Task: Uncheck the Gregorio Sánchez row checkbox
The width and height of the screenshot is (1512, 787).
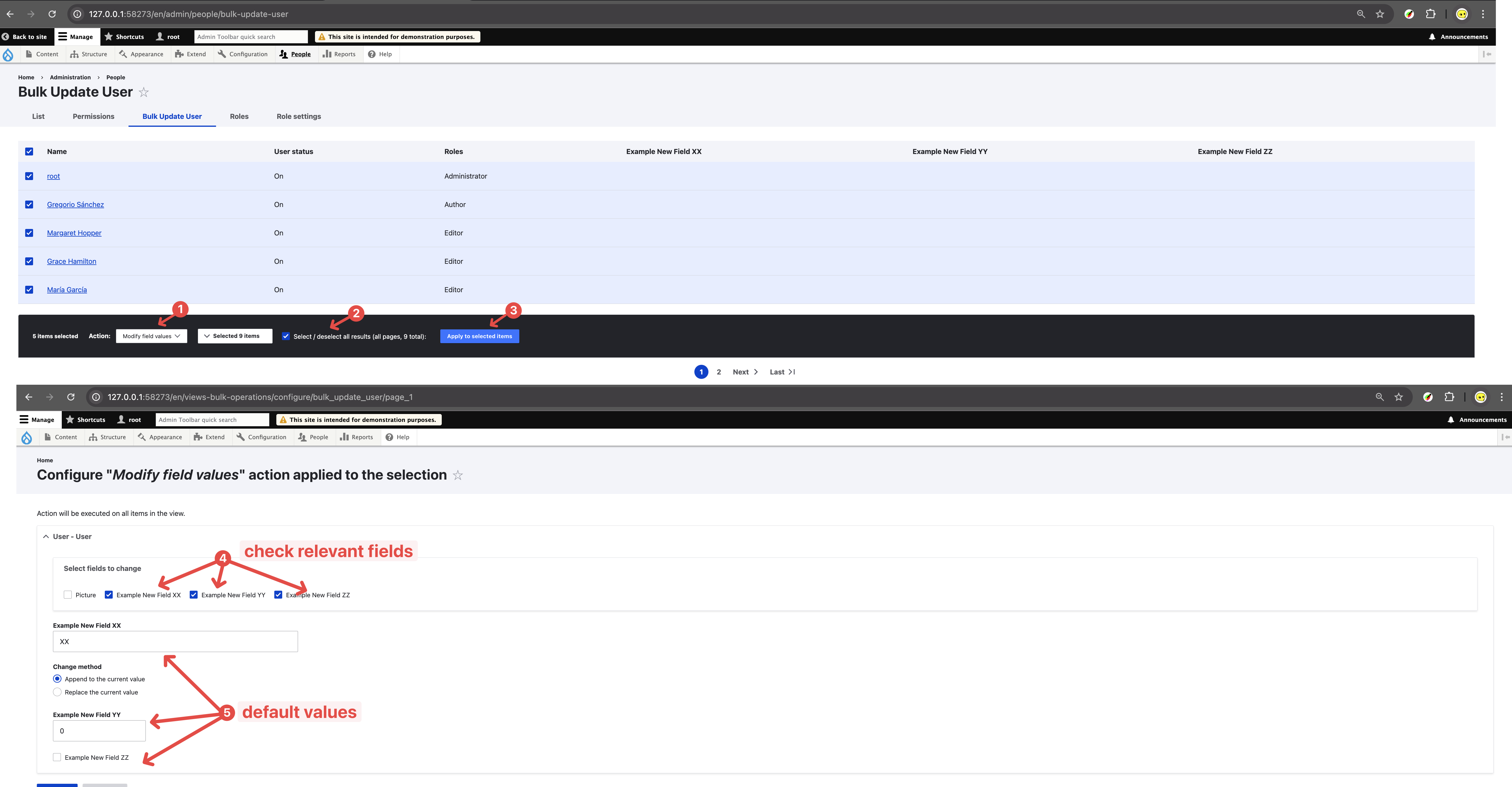Action: (x=29, y=204)
